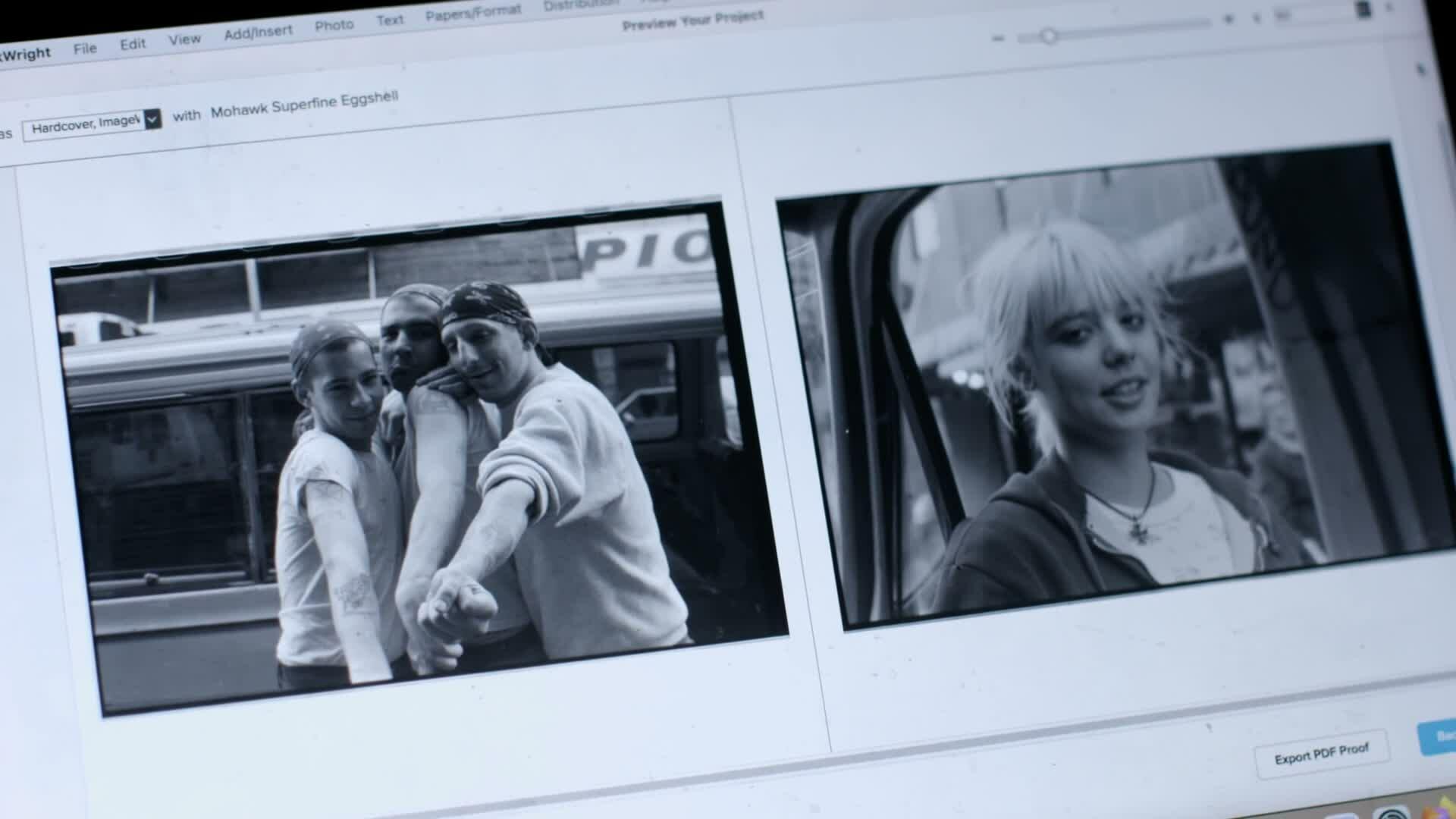
Task: Click the zoom in plus icon
Action: 1228,20
